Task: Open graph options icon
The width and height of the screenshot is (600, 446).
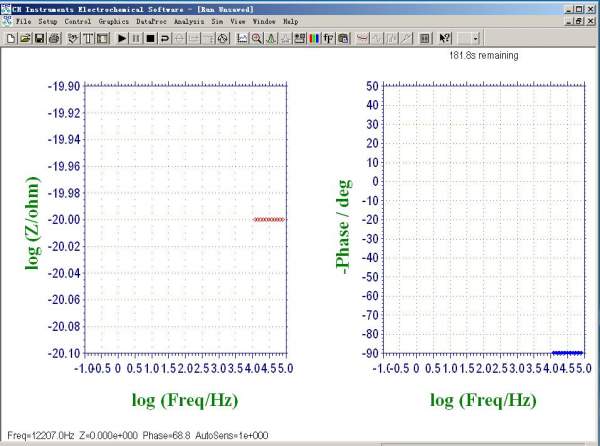Action: click(x=300, y=38)
